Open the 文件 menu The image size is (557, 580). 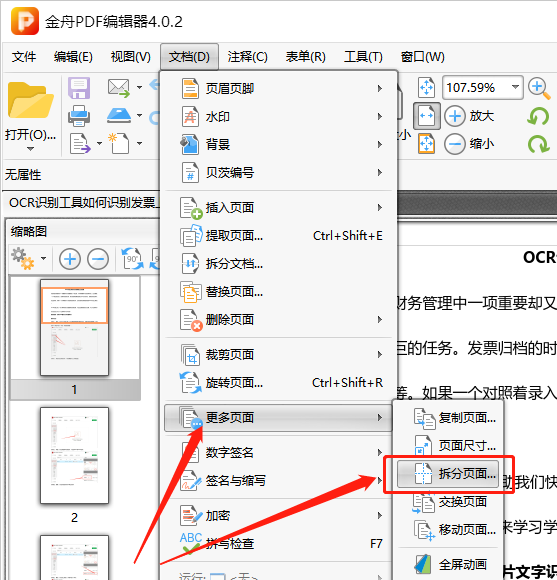24,57
